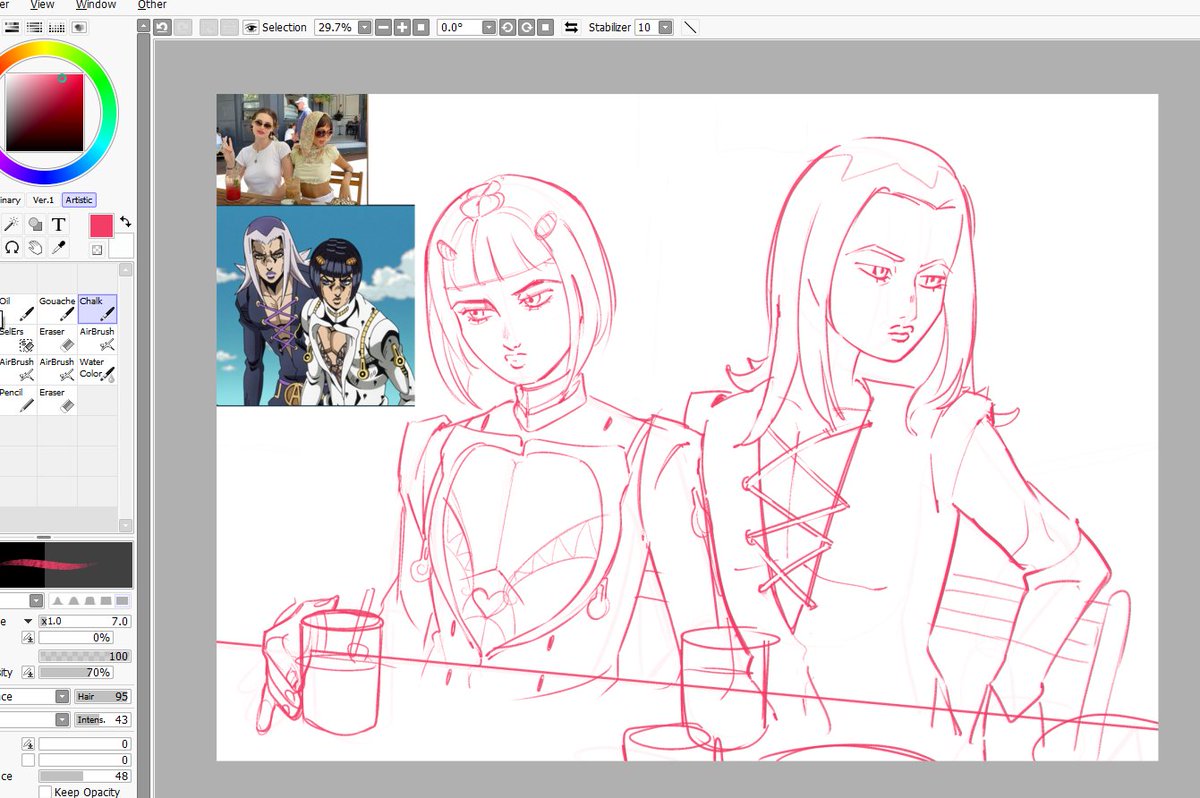Choose the flattest brush edge shape
The image size is (1200, 798).
pos(123,600)
